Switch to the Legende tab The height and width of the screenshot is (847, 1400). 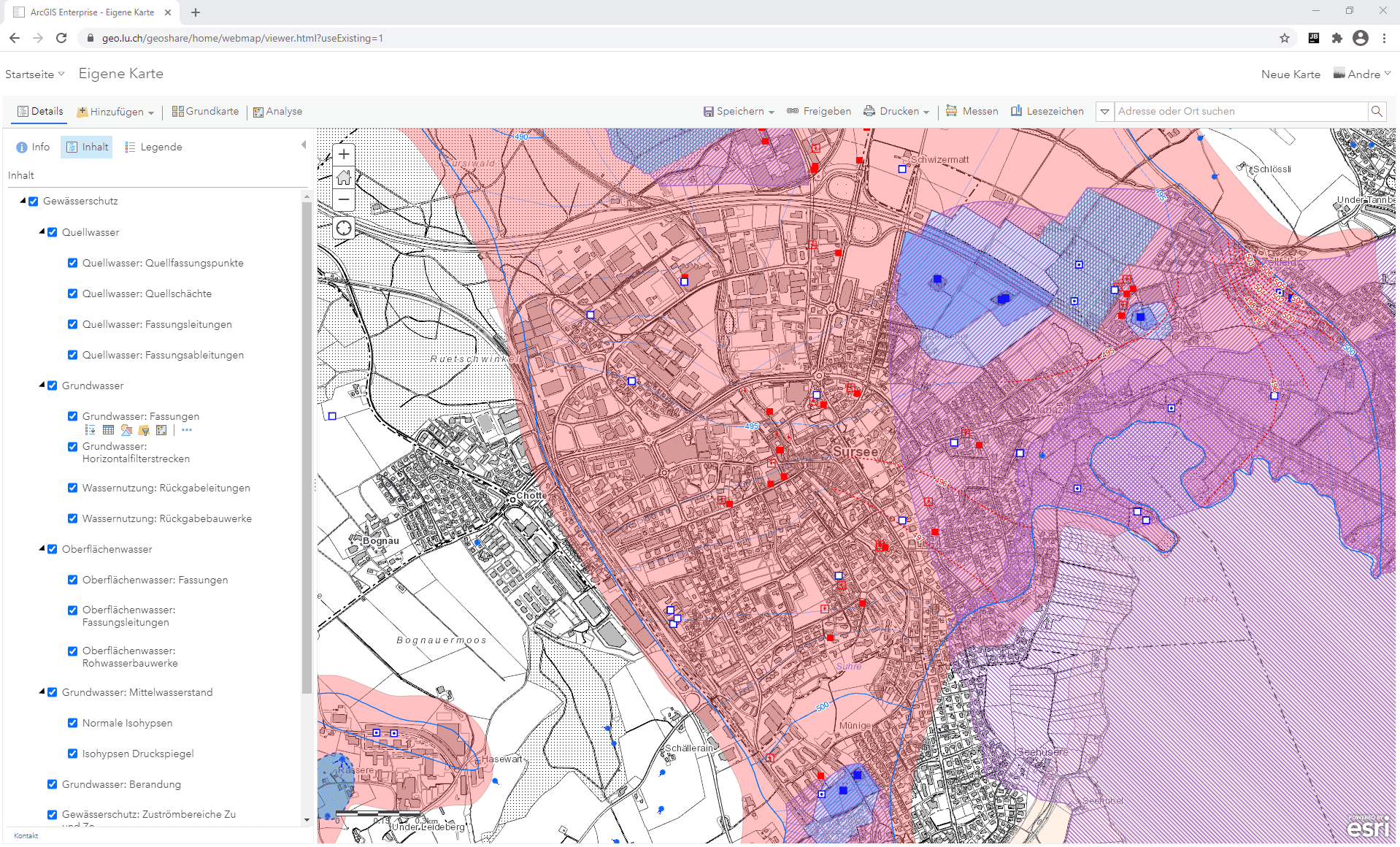tap(153, 147)
